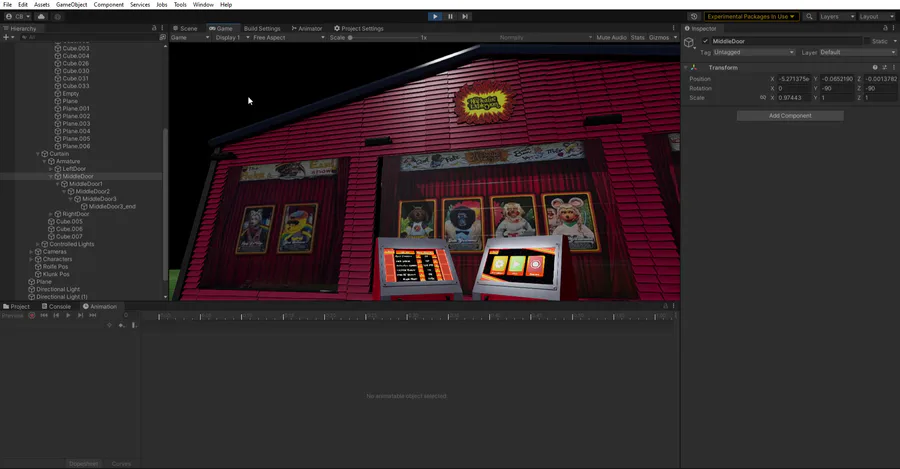Click the Pause button in the top toolbar
Viewport: 900px width, 469px height.
[x=451, y=17]
